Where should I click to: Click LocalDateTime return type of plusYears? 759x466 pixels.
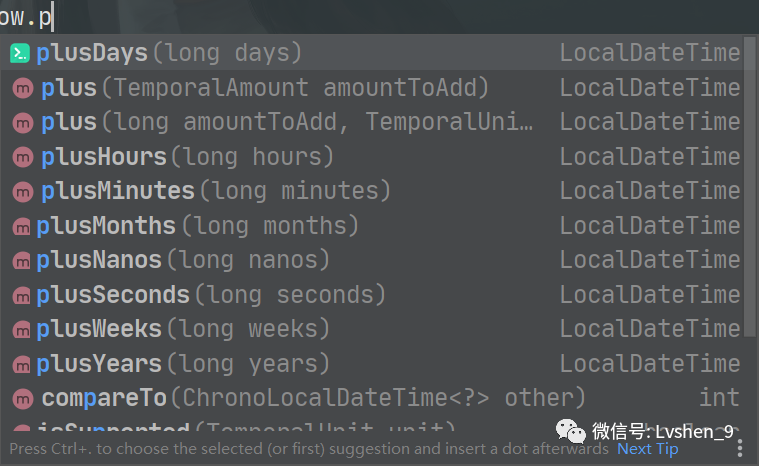point(649,364)
